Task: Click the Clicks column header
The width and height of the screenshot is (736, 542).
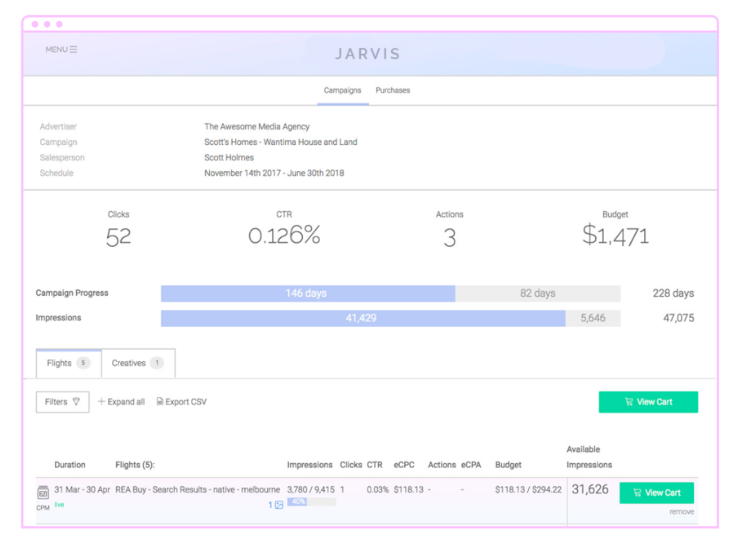Action: [x=351, y=465]
